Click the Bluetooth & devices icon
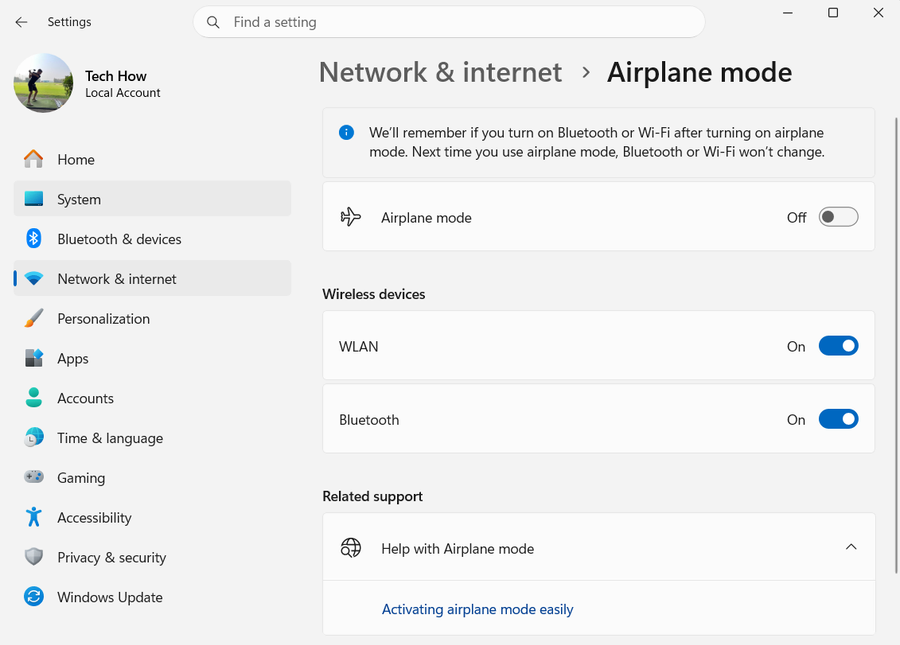 [33, 238]
